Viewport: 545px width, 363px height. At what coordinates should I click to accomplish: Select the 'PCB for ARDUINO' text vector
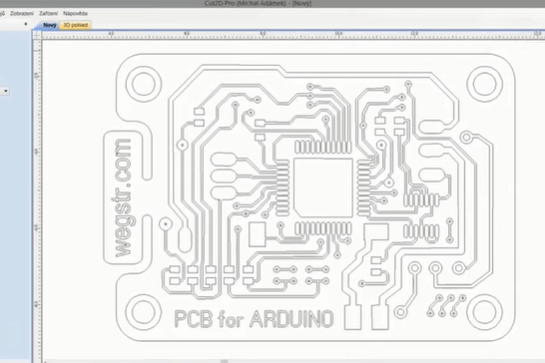tap(254, 318)
